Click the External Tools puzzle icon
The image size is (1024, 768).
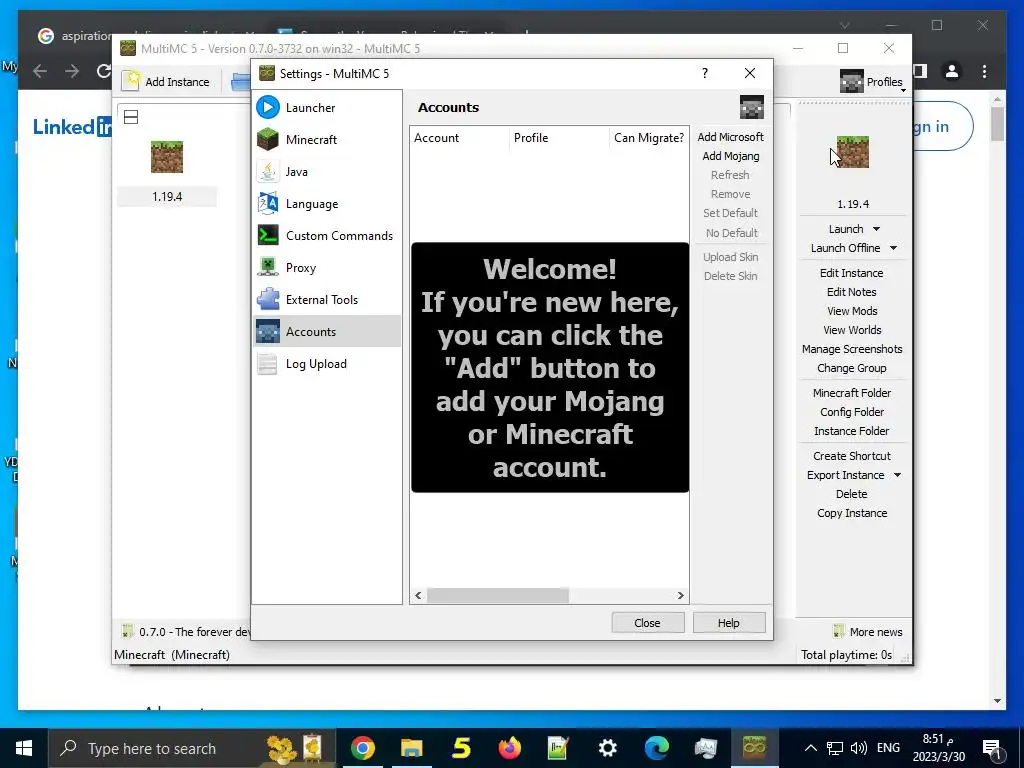click(268, 299)
